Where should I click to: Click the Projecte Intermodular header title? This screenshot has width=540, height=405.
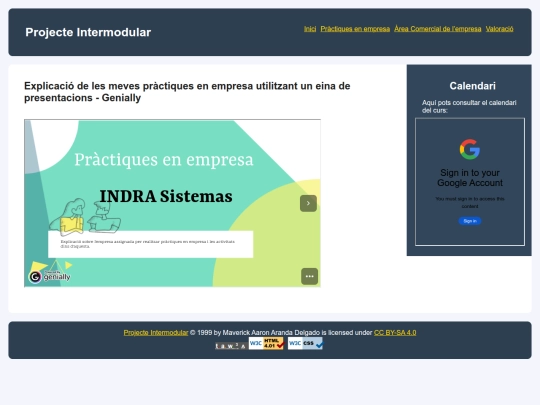coord(88,32)
